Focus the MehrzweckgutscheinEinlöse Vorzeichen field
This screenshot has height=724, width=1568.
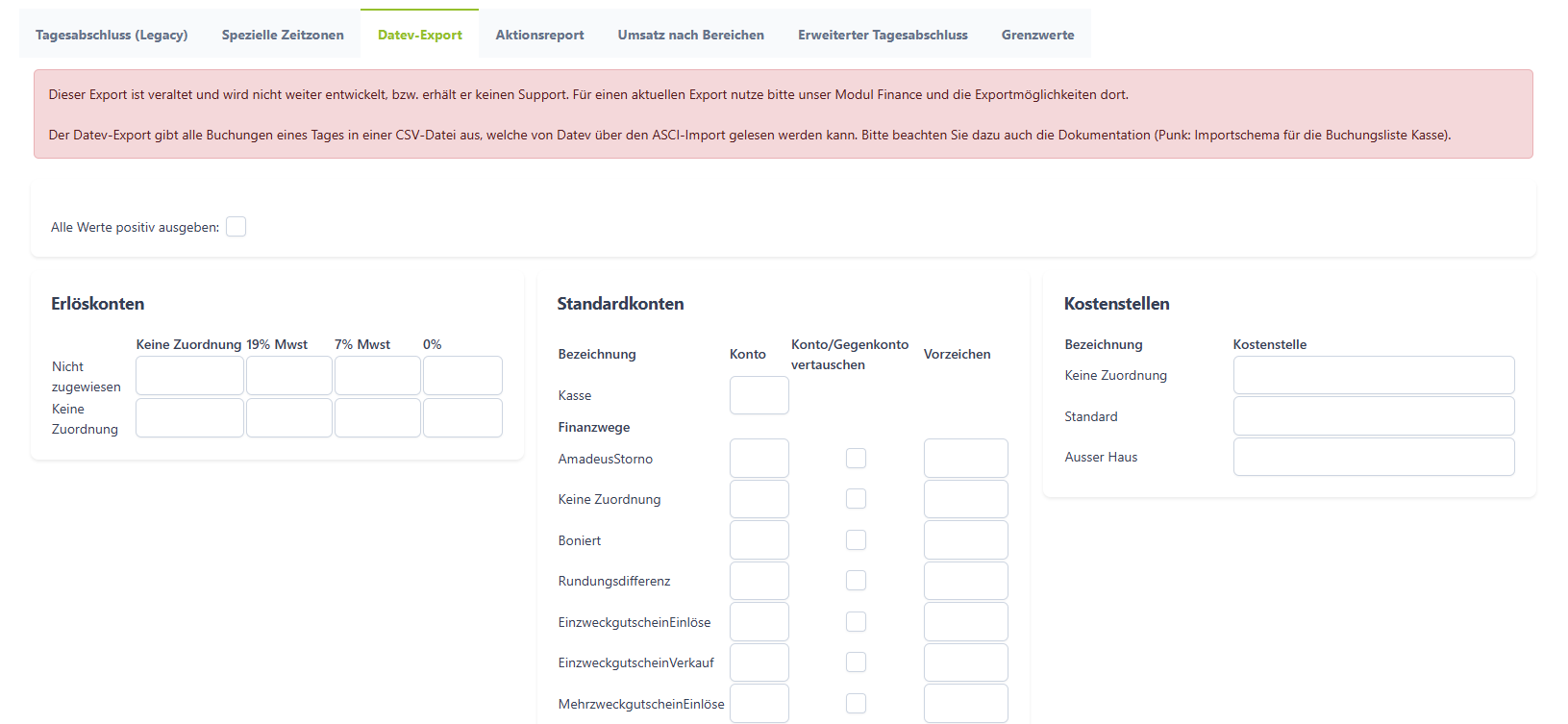966,704
